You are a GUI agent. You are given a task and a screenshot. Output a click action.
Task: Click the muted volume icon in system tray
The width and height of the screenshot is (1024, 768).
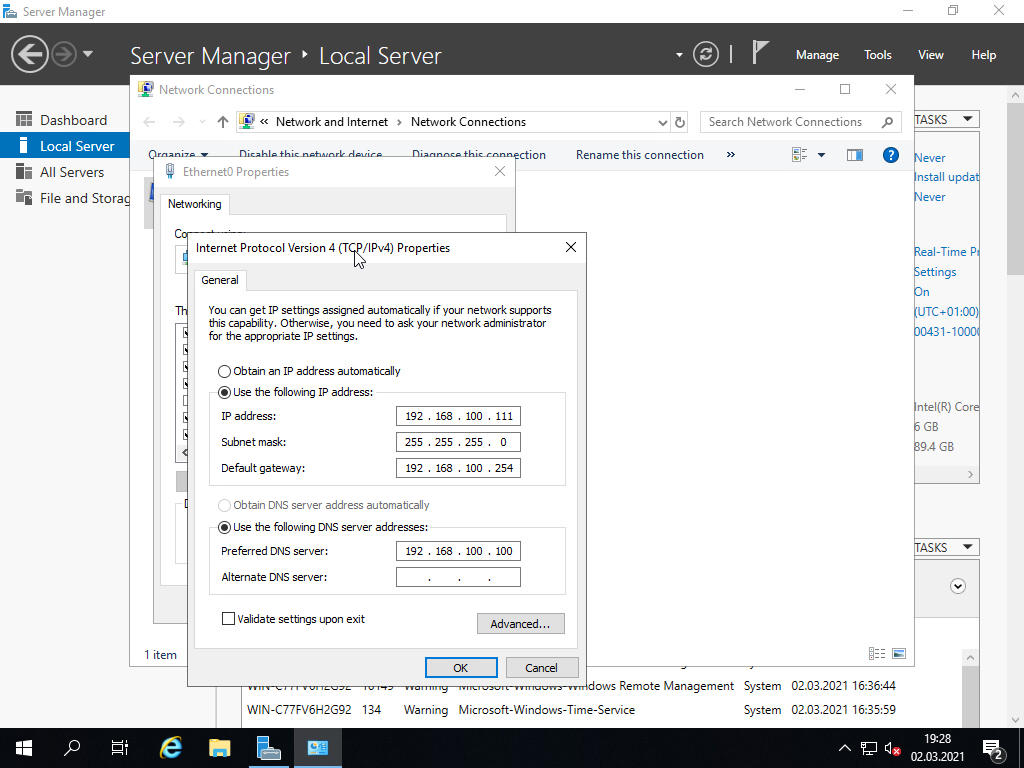[890, 747]
